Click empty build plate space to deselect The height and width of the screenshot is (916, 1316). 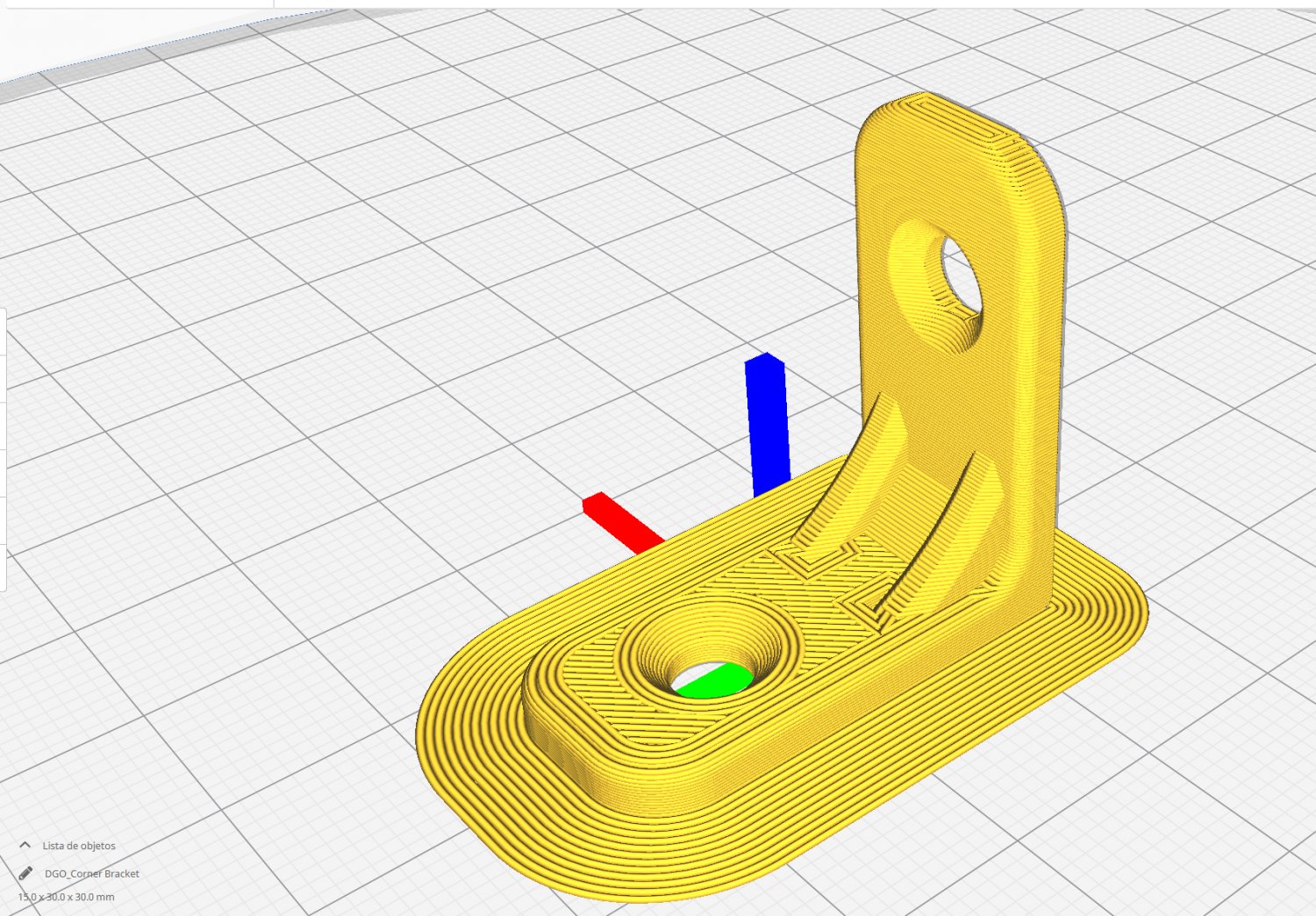click(307, 351)
